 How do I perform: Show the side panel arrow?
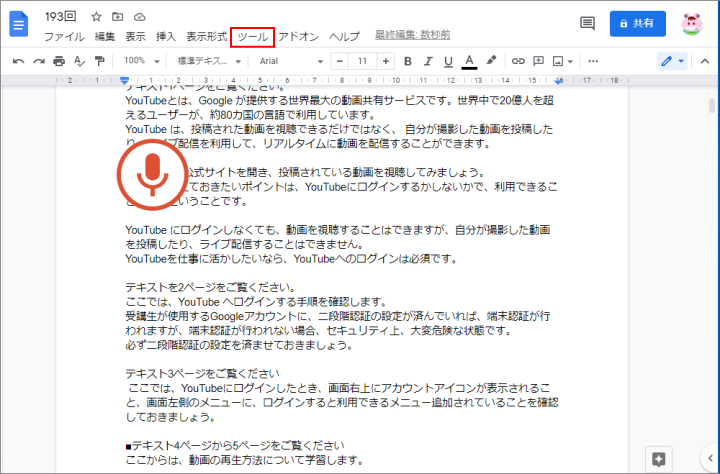[710, 458]
